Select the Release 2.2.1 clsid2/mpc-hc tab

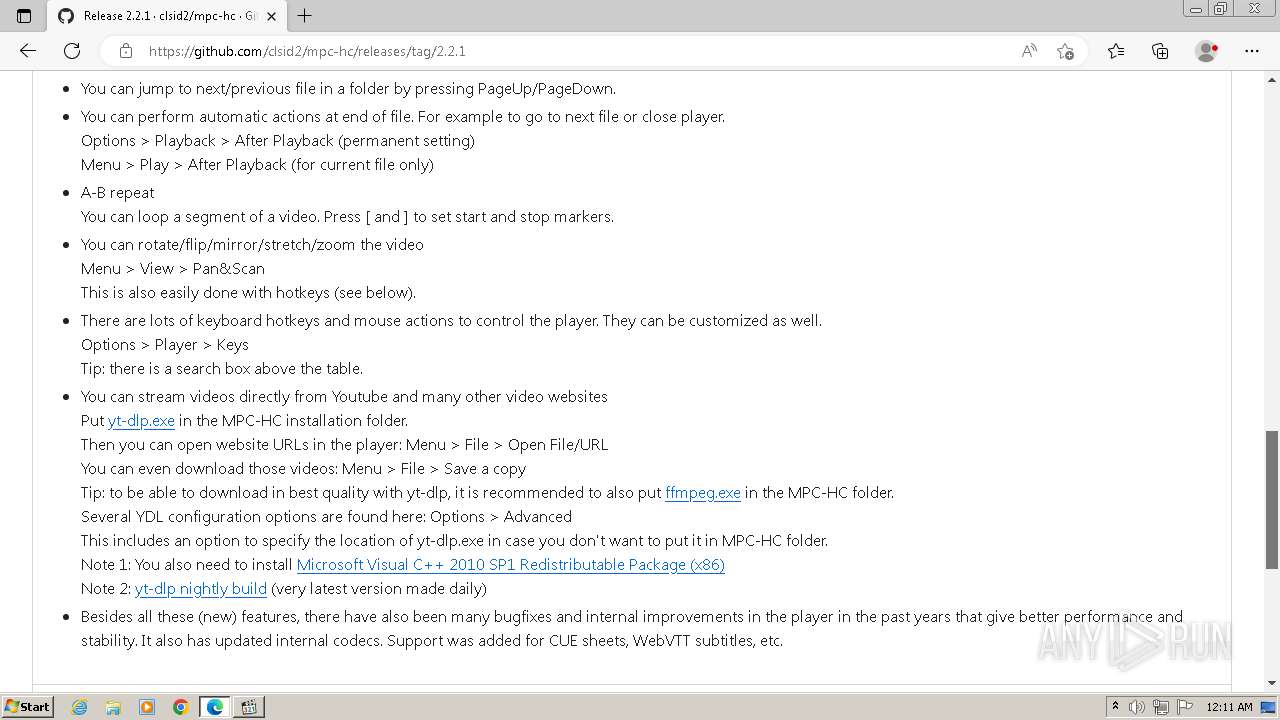coord(167,16)
